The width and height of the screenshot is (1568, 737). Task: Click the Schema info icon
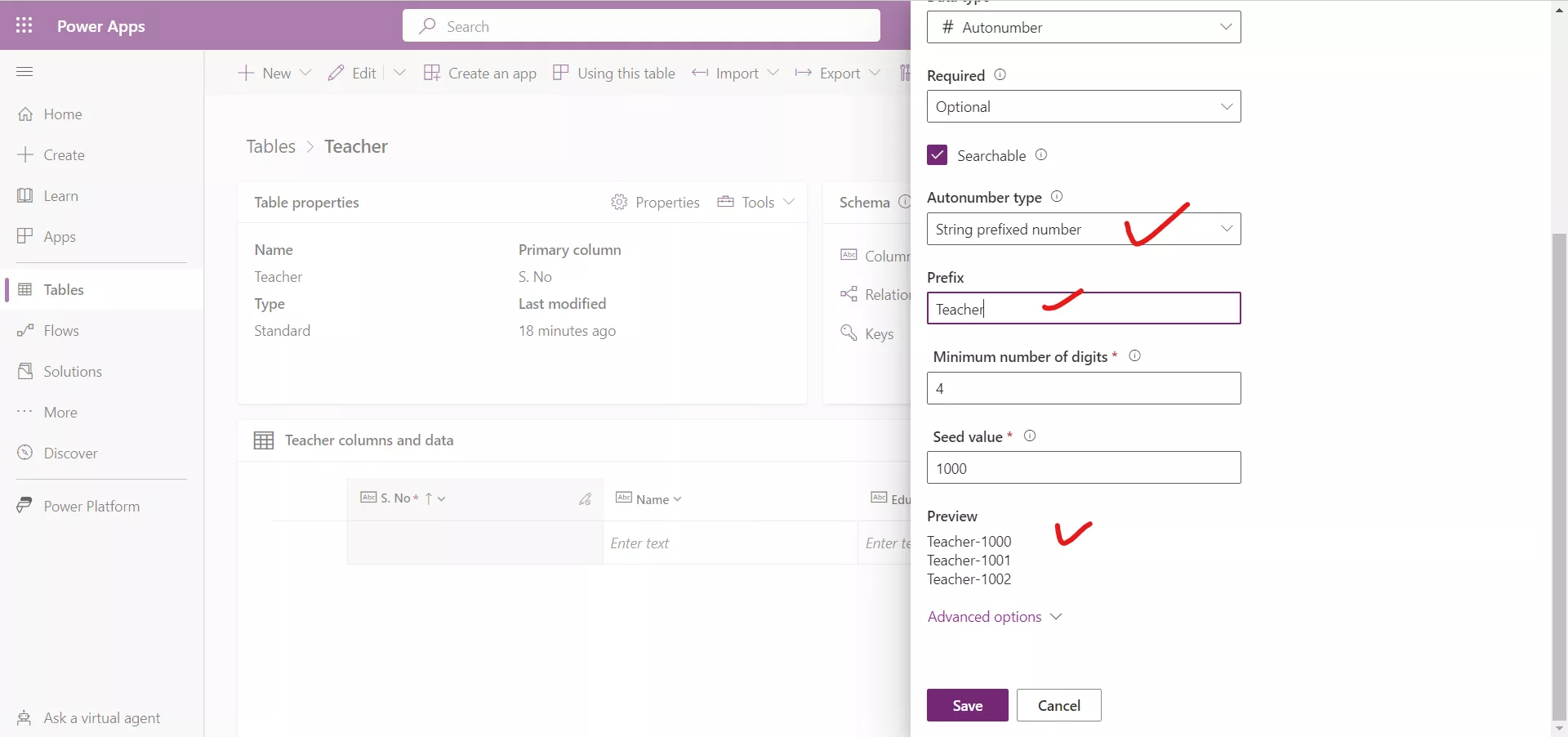point(904,202)
